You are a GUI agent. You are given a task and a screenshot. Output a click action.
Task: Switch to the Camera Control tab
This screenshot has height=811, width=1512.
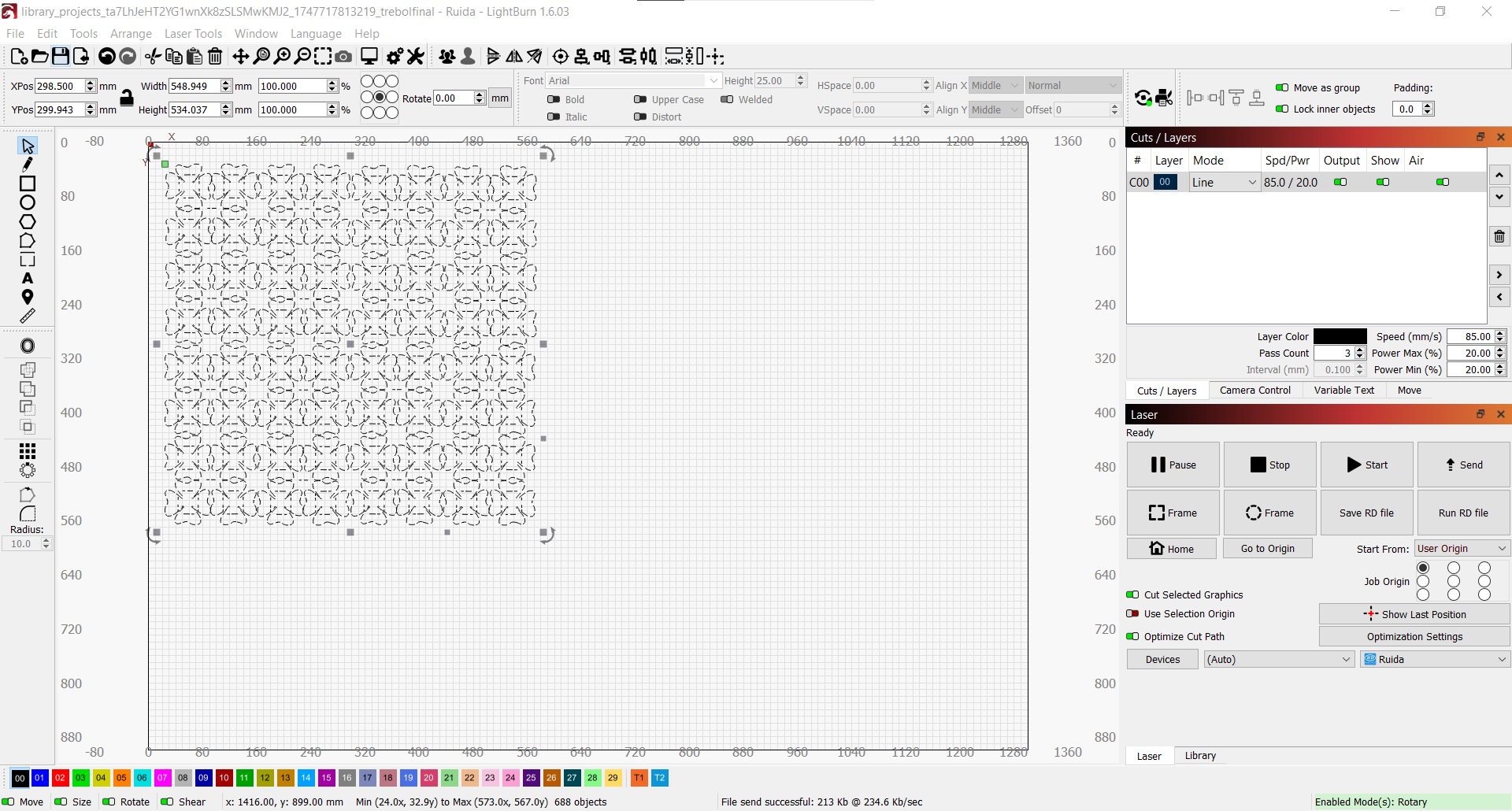click(x=1254, y=391)
